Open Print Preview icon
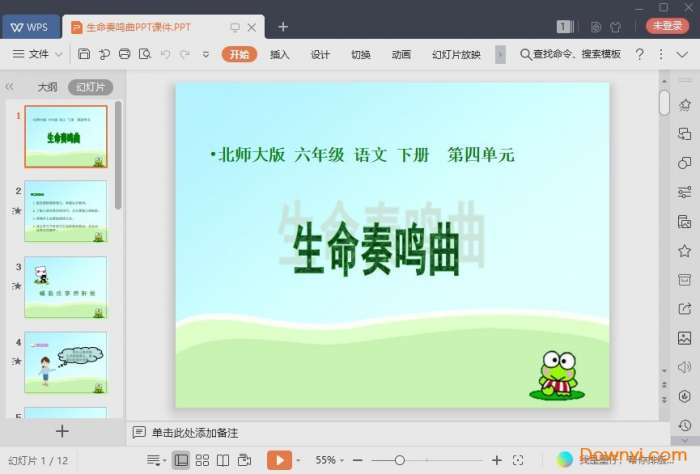The width and height of the screenshot is (700, 474). click(x=145, y=54)
